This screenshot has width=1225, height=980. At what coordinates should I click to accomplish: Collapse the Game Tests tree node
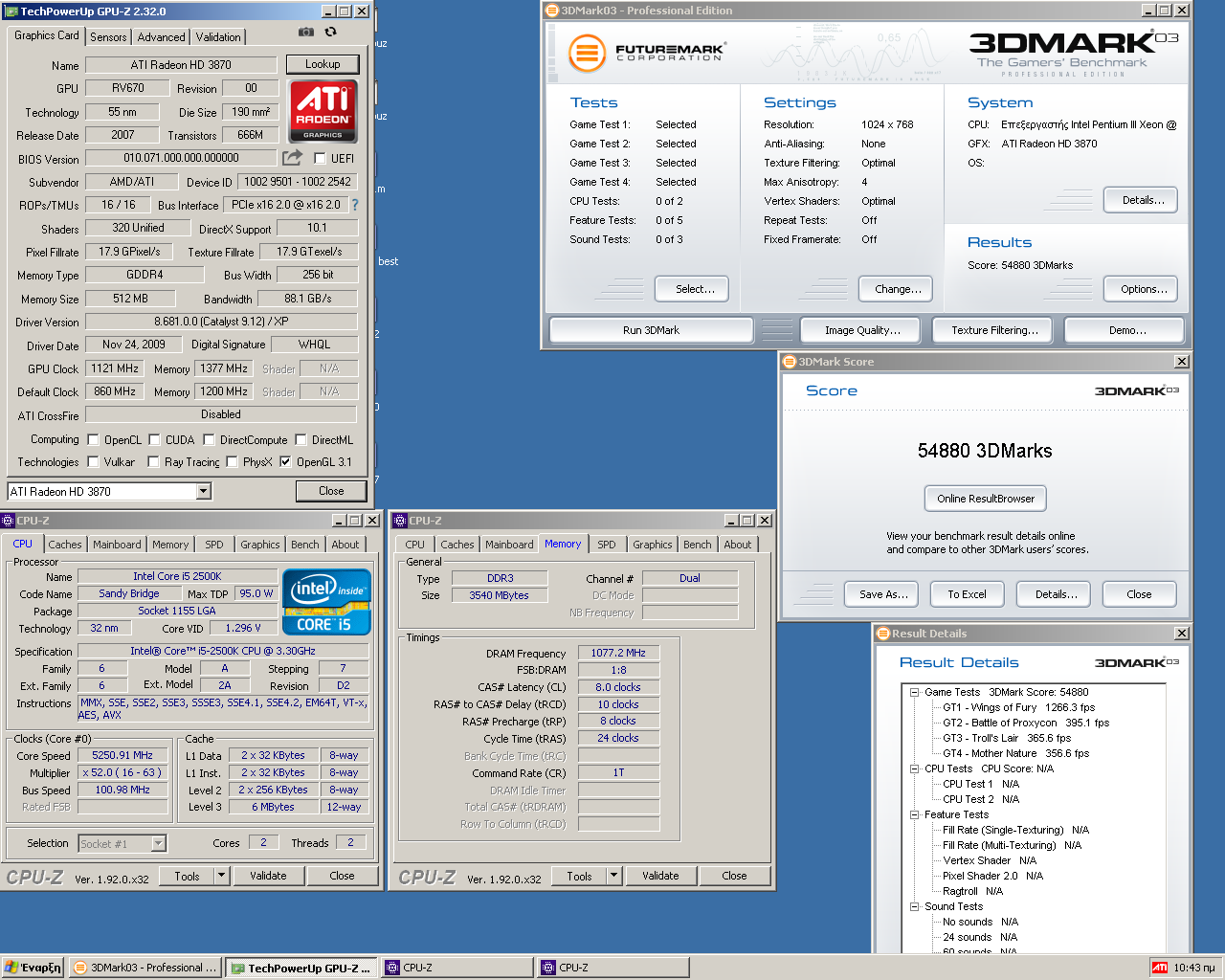pyautogui.click(x=914, y=692)
